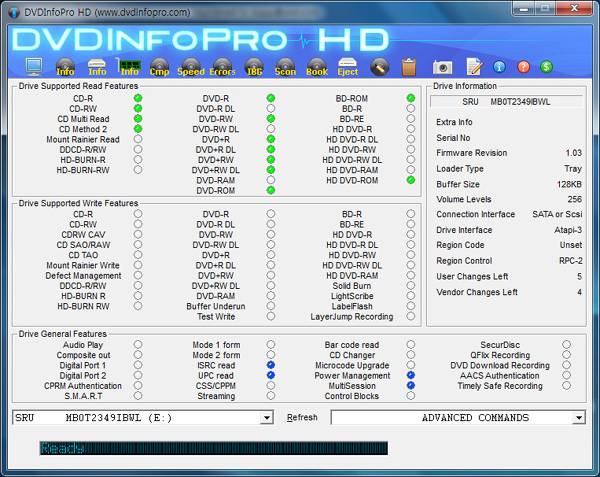Click the Refresh button
The width and height of the screenshot is (600, 477).
(x=302, y=417)
